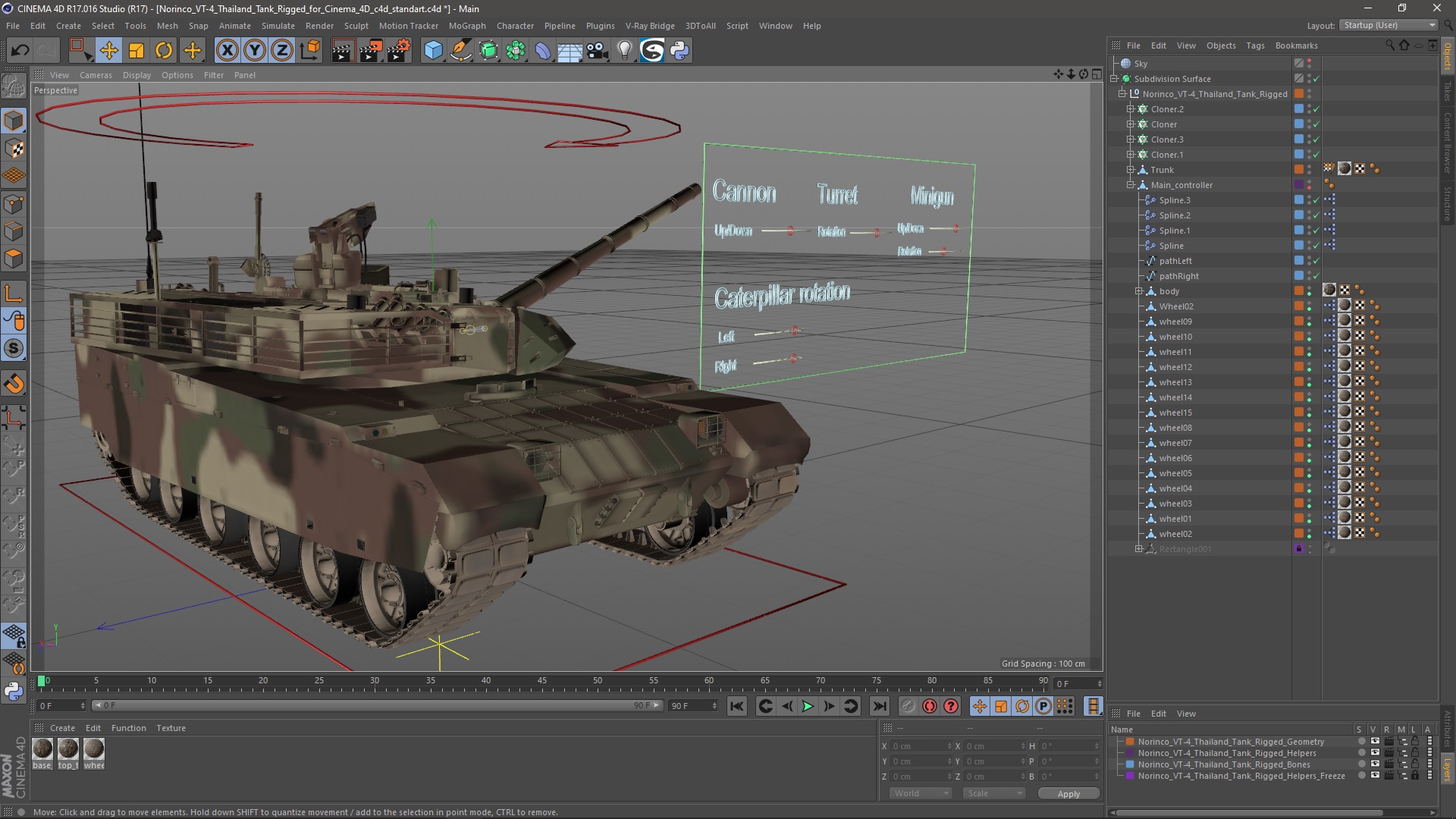Click Apply button in coordinates panel
The image size is (1456, 819).
tap(1068, 794)
